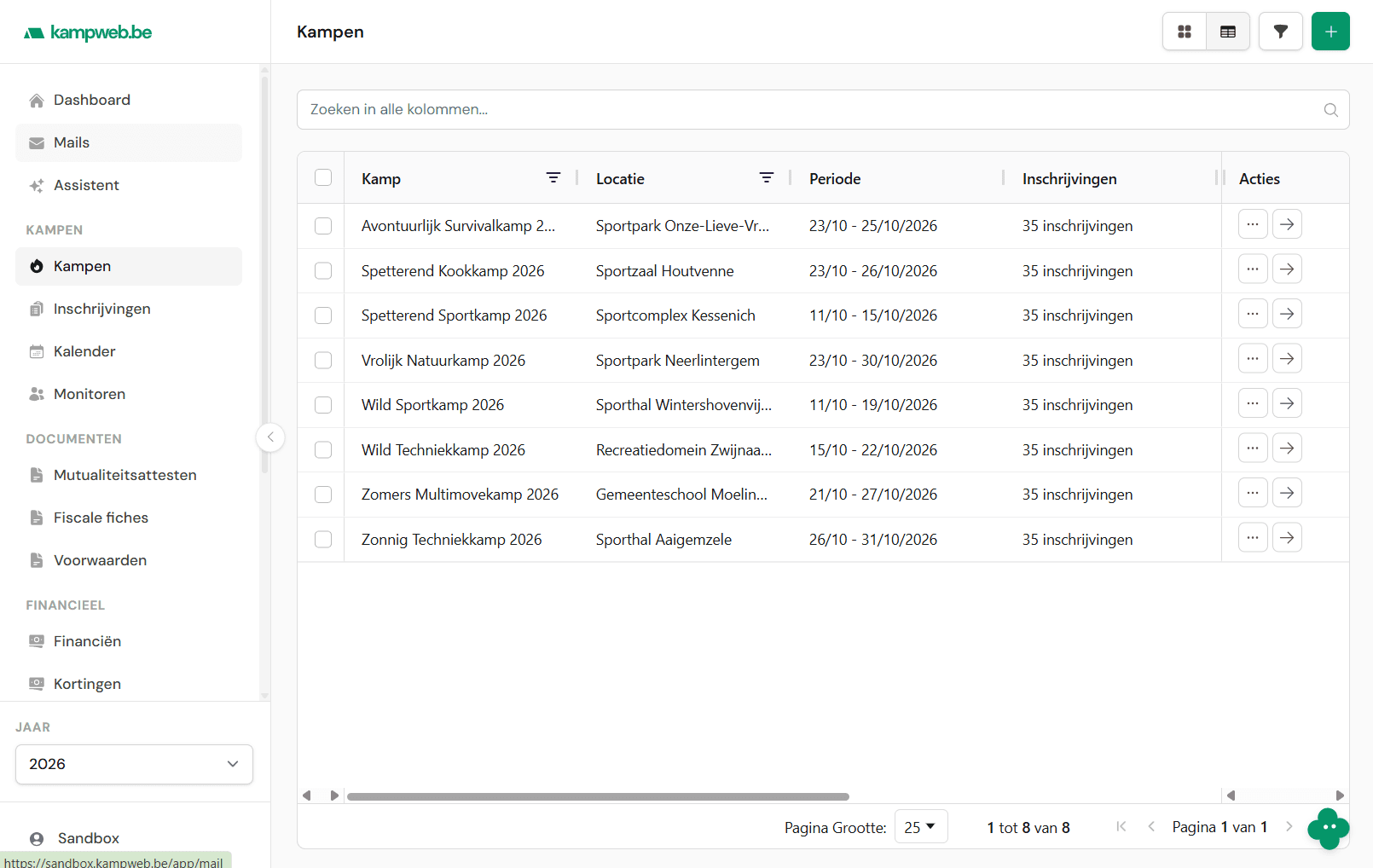The width and height of the screenshot is (1373, 868).
Task: Add a new kamp with plus button
Action: coord(1330,32)
